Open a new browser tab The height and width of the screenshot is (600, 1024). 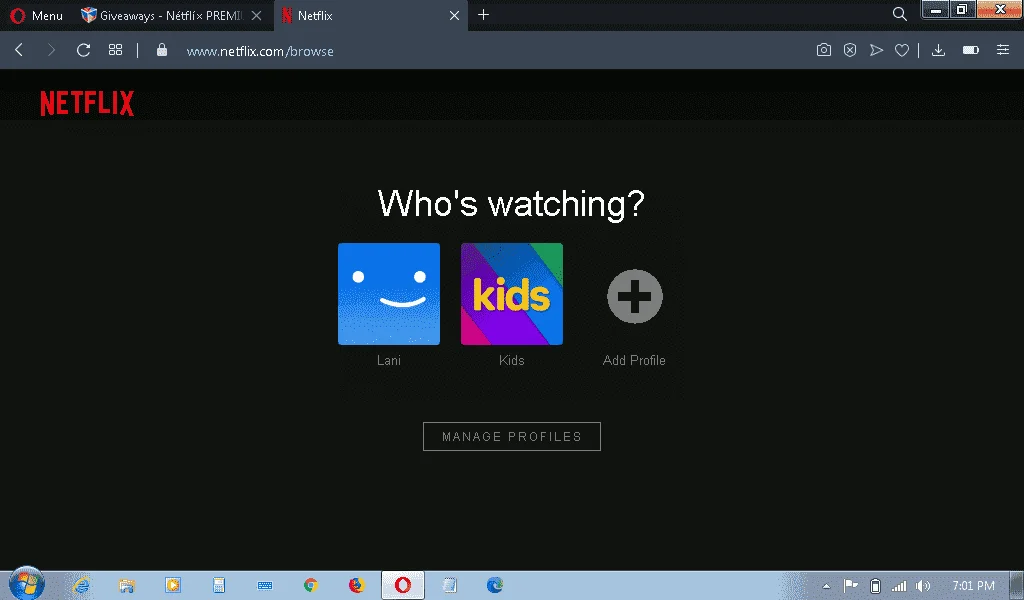(x=483, y=14)
